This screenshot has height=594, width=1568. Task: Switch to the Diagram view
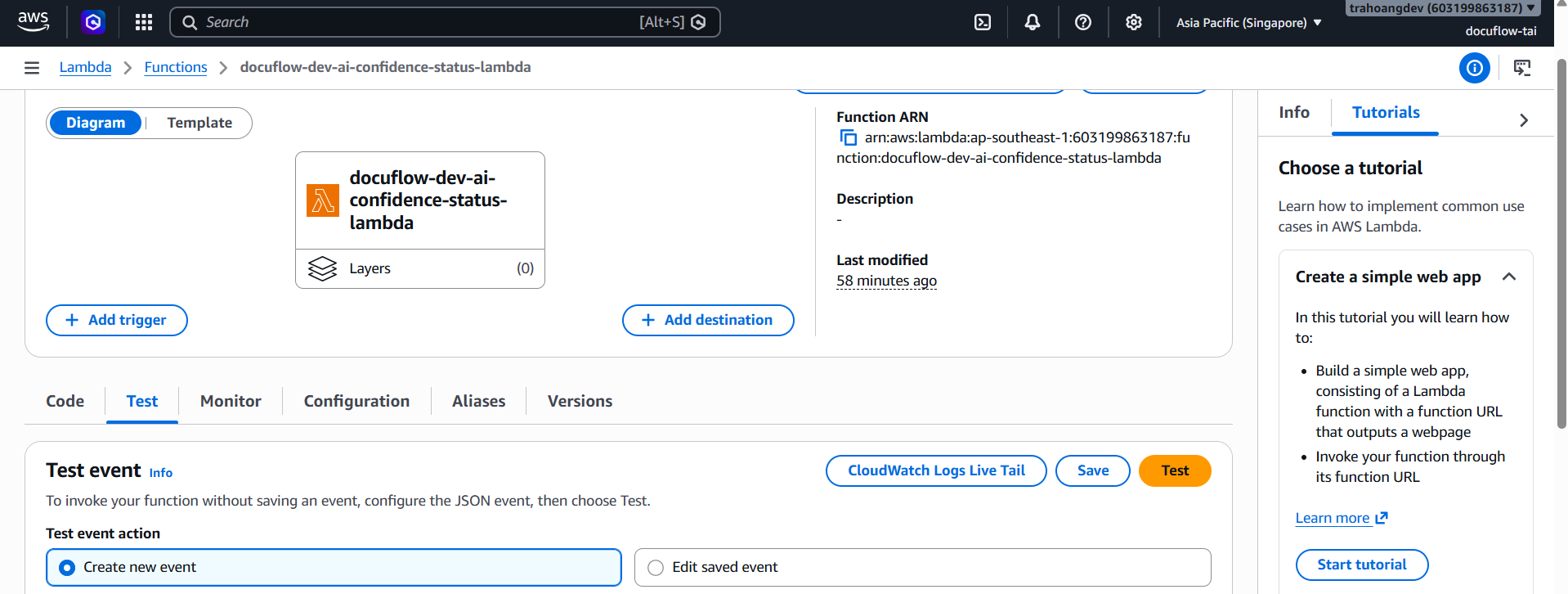96,123
